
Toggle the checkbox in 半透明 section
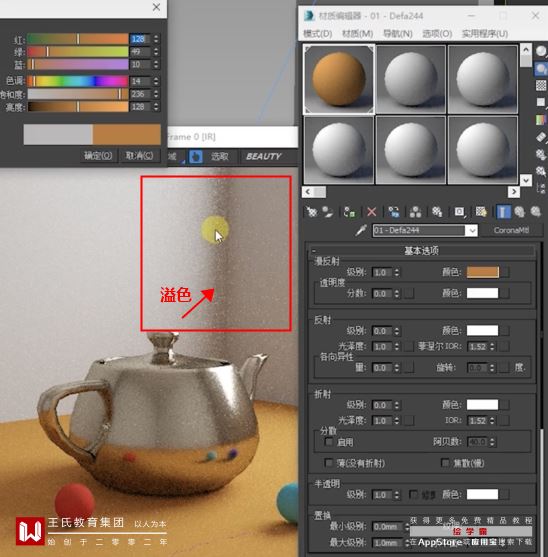click(413, 494)
